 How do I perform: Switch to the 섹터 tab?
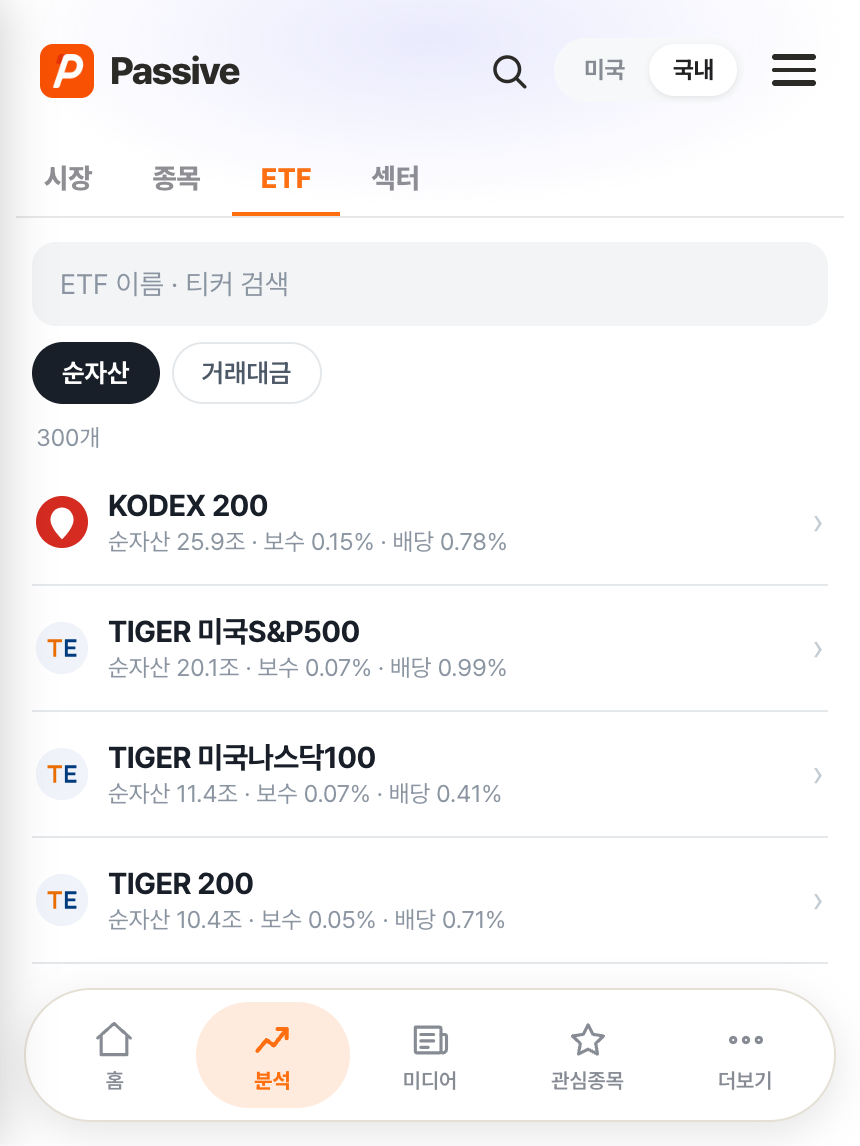395,178
